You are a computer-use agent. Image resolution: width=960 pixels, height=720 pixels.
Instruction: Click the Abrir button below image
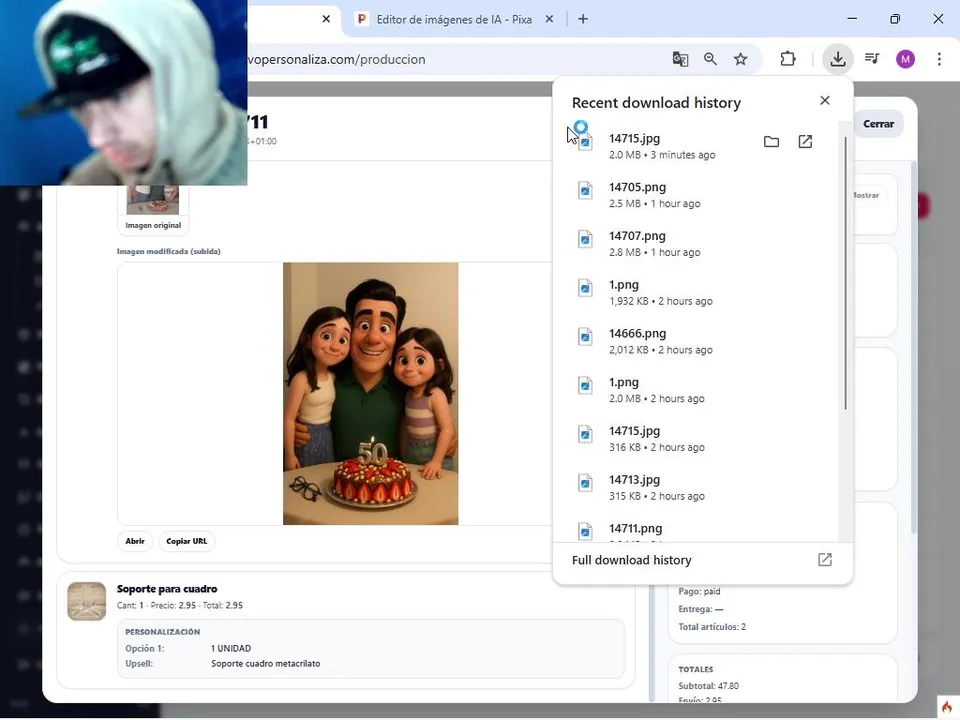[x=135, y=541]
